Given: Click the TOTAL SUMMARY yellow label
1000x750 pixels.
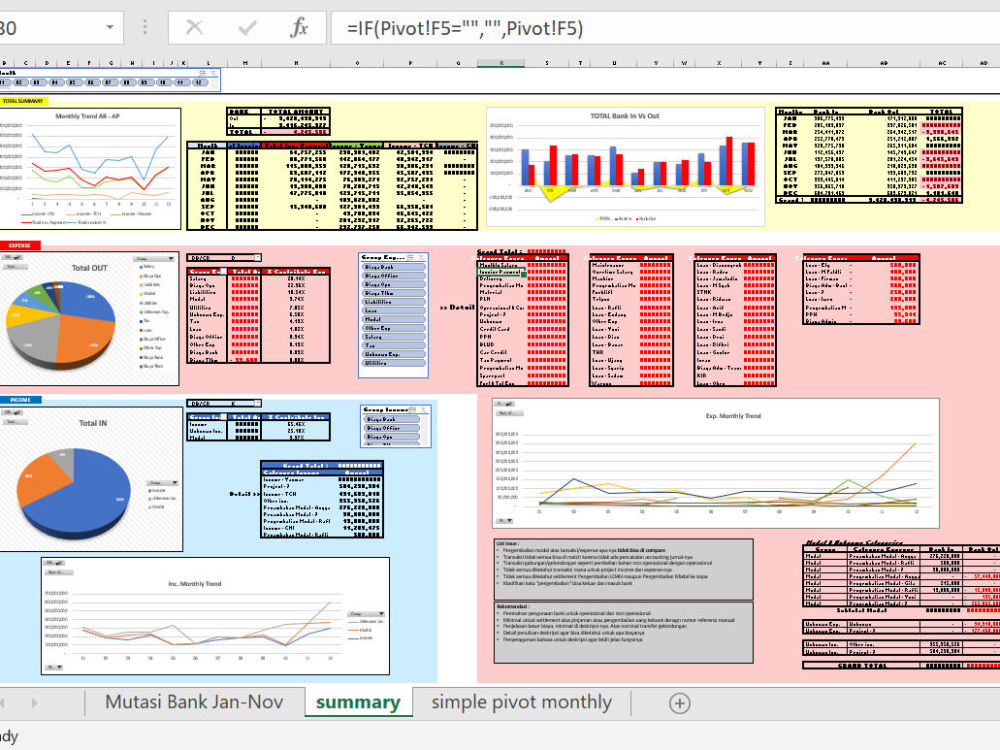Looking at the screenshot, I should coord(23,101).
